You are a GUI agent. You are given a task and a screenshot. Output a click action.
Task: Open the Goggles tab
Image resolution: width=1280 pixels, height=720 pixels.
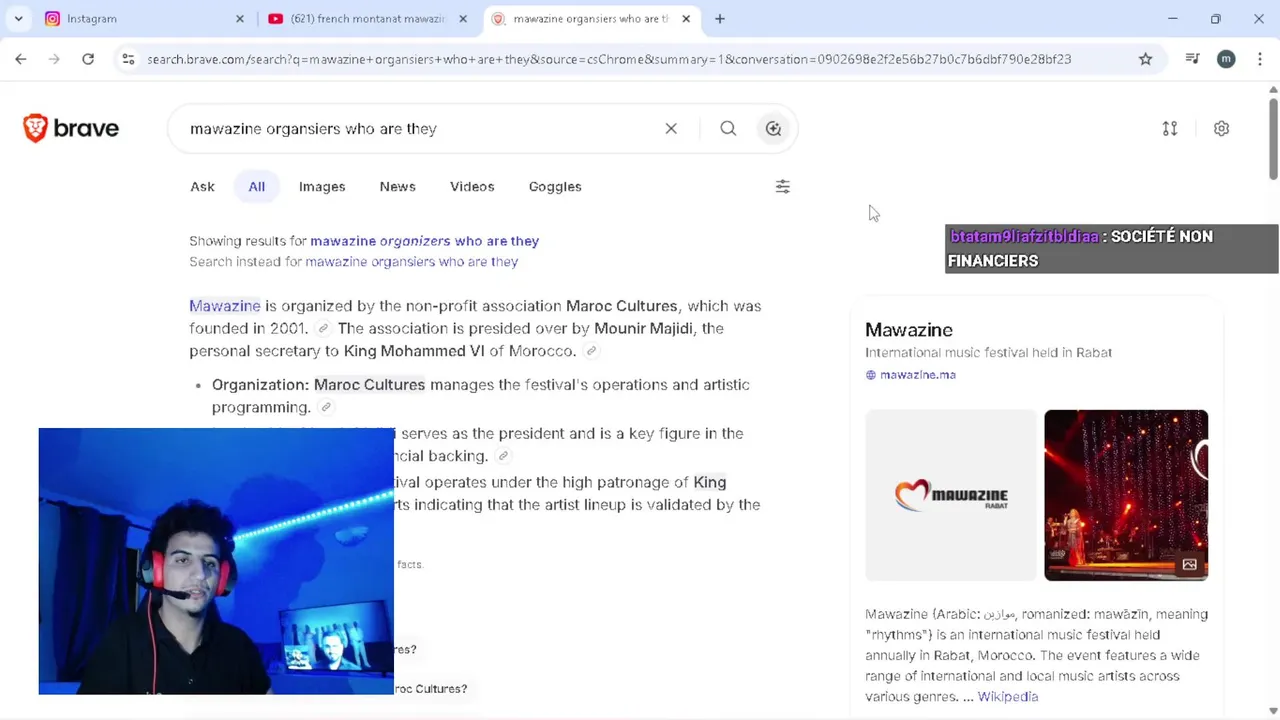pos(555,186)
